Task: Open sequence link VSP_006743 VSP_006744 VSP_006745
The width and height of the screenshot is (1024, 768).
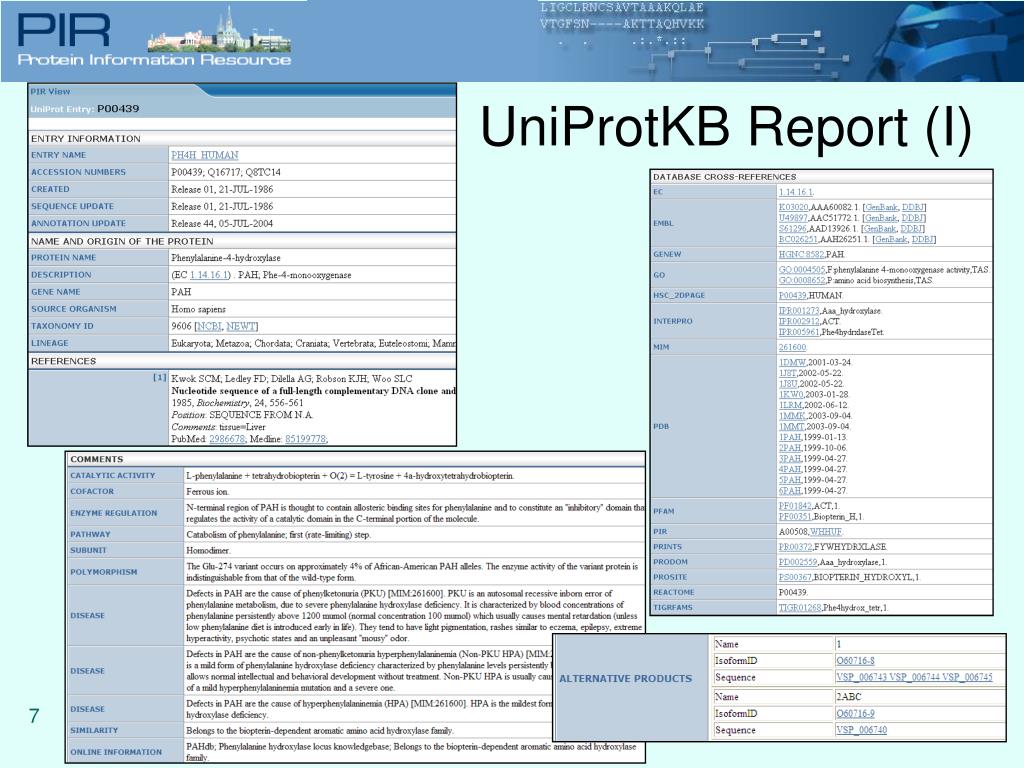Action: 914,677
